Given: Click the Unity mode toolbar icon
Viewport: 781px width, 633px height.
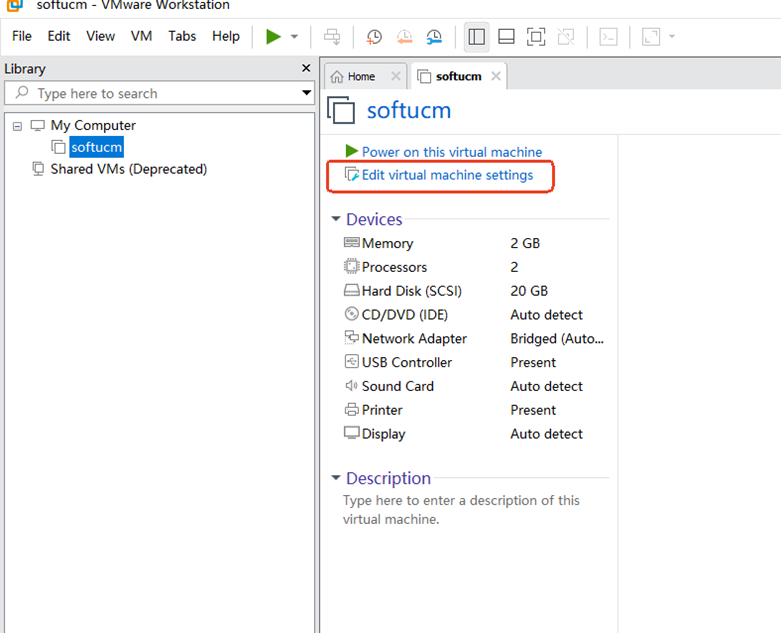Looking at the screenshot, I should [x=566, y=36].
